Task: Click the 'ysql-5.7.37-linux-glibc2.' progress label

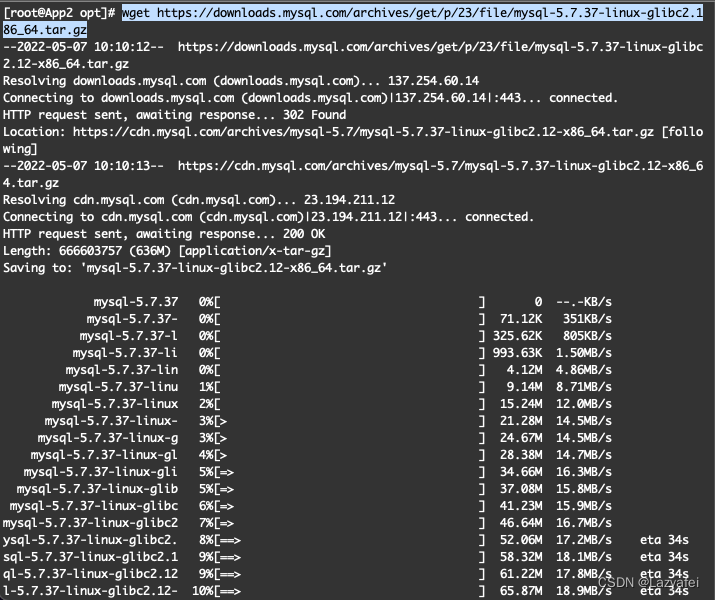Action: 90,540
